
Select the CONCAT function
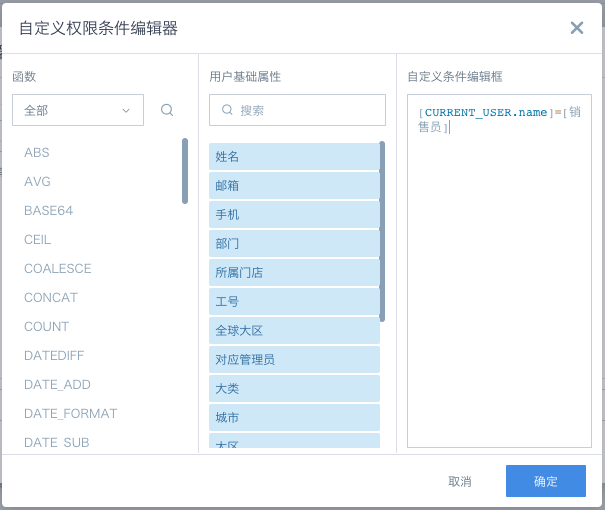tap(51, 297)
